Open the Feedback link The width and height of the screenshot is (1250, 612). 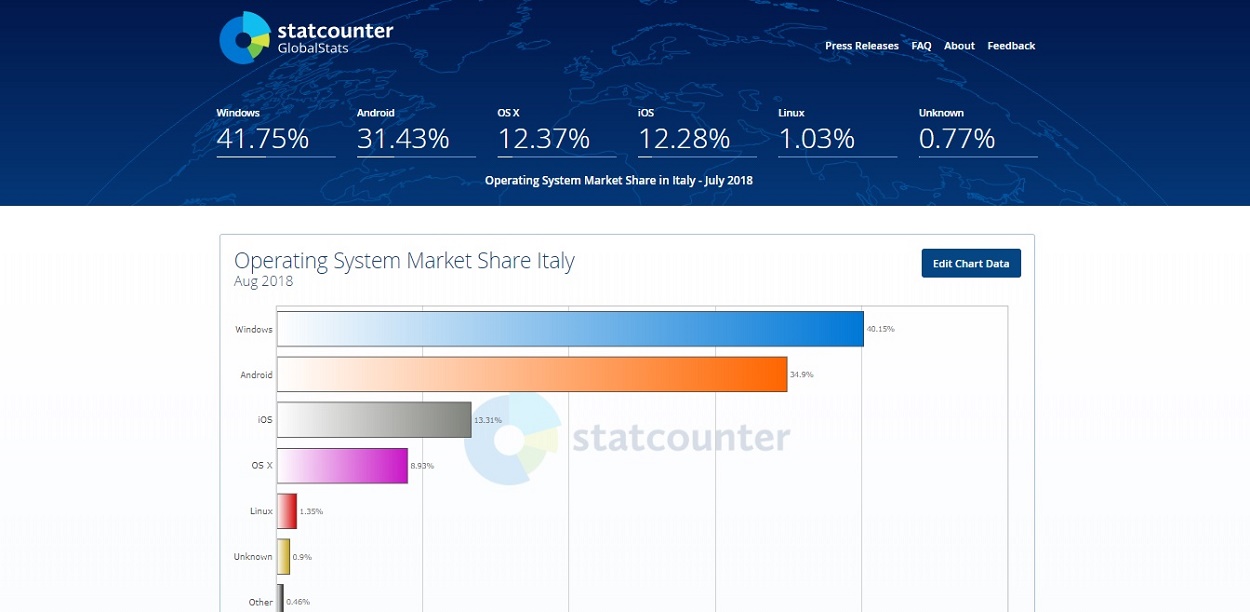pos(1011,46)
